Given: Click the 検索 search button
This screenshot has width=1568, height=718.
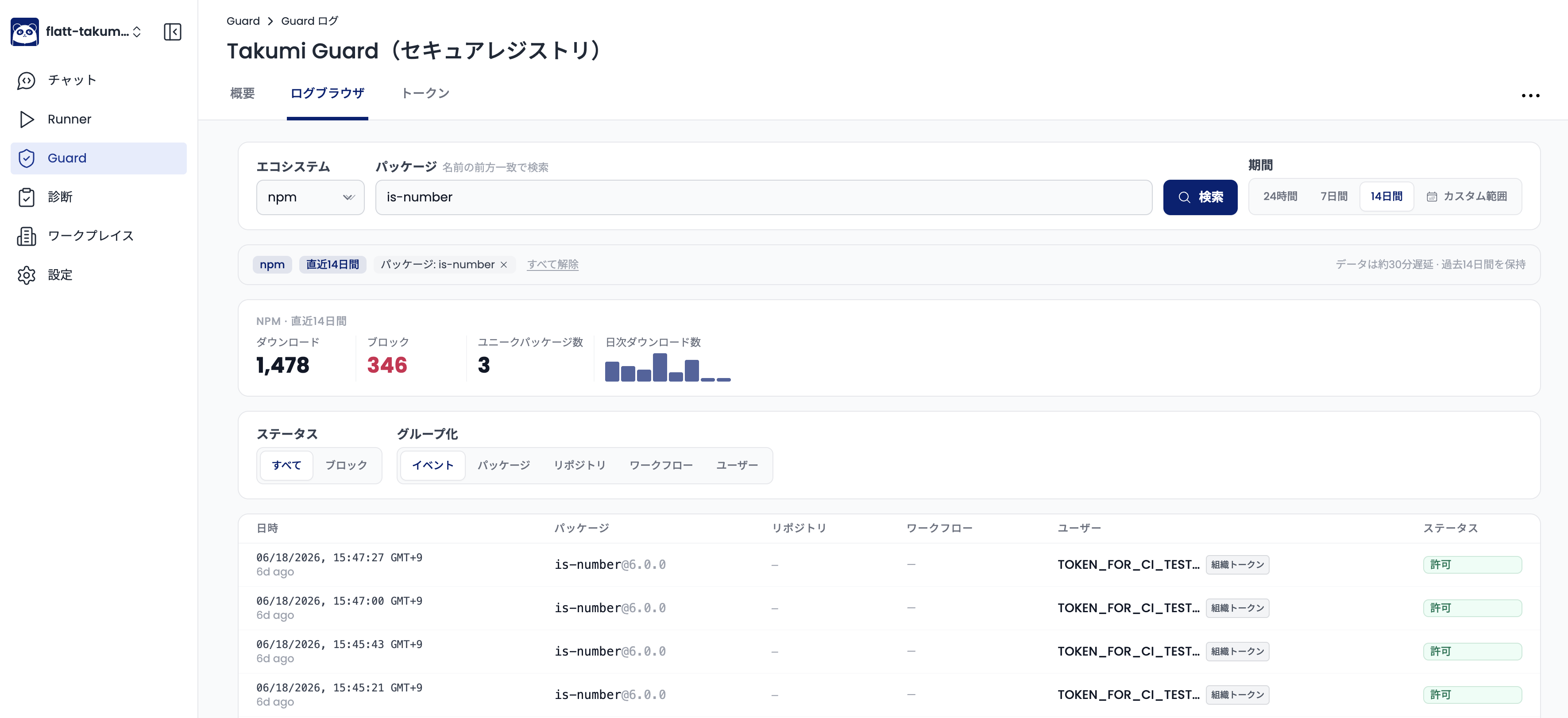Looking at the screenshot, I should [1200, 197].
